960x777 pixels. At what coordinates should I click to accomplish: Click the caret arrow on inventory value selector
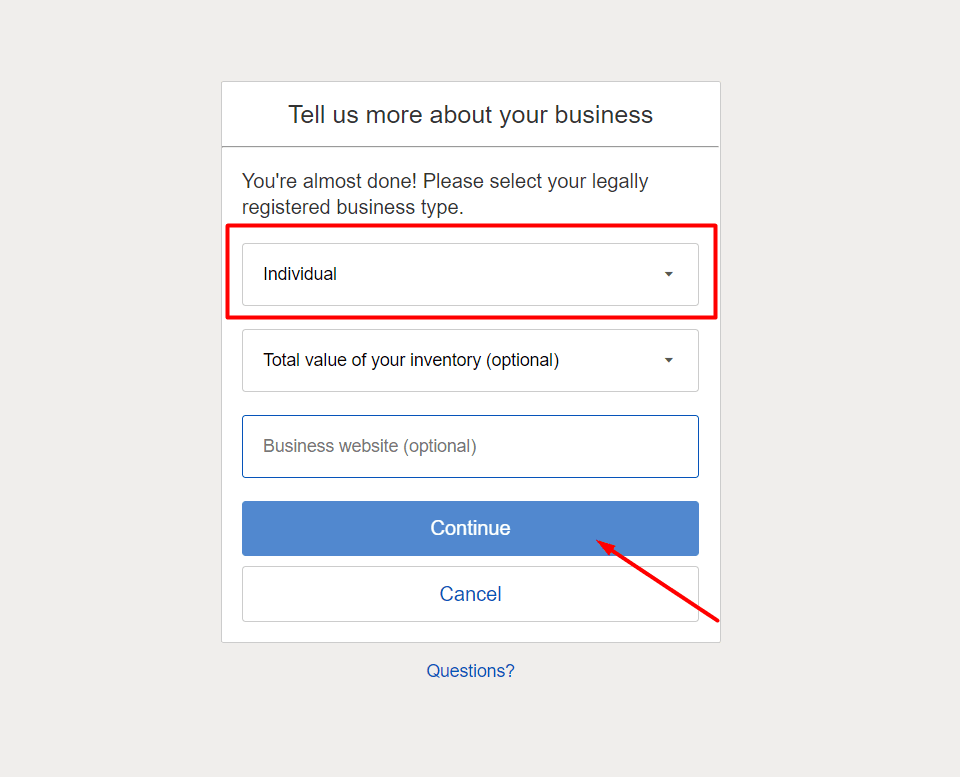pyautogui.click(x=669, y=360)
